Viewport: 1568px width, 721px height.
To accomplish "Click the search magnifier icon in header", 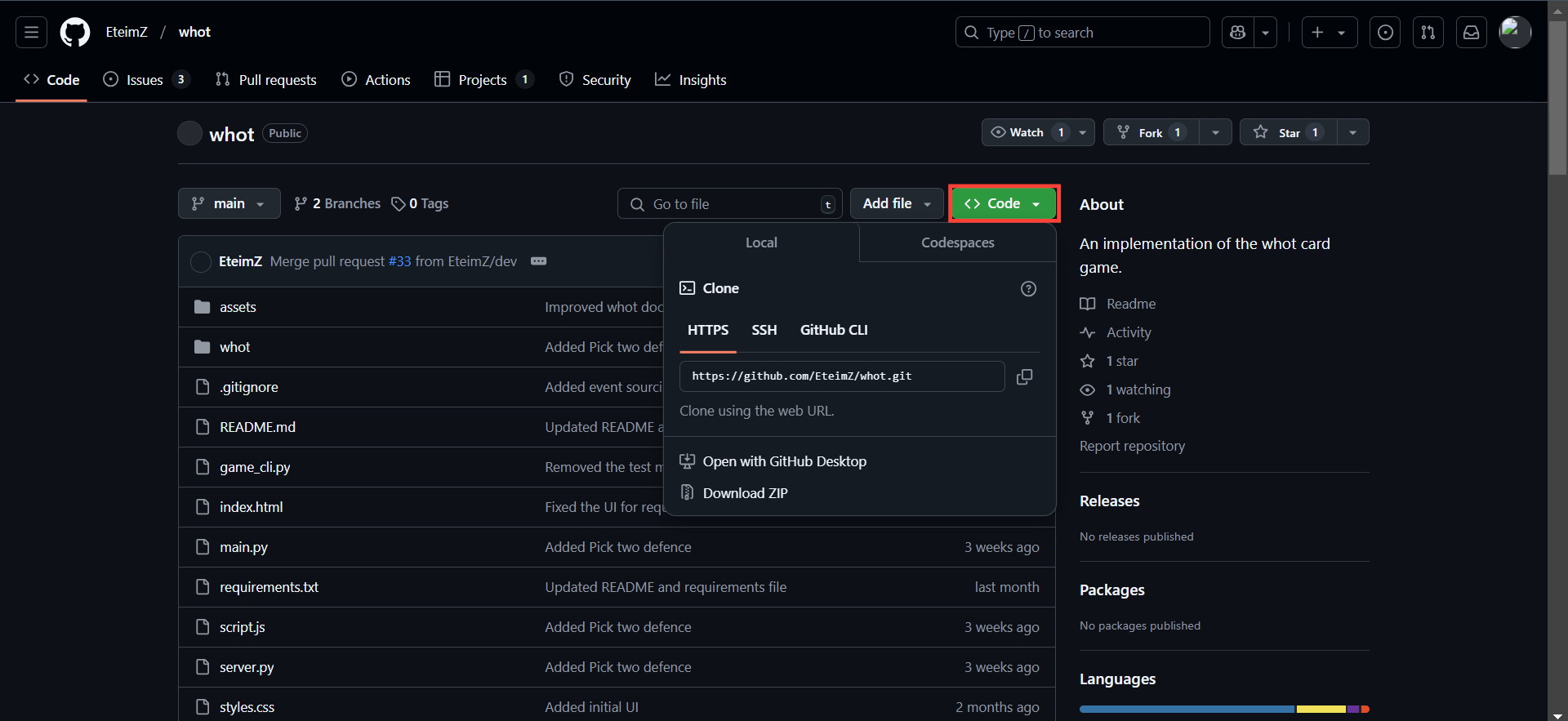I will [x=971, y=33].
